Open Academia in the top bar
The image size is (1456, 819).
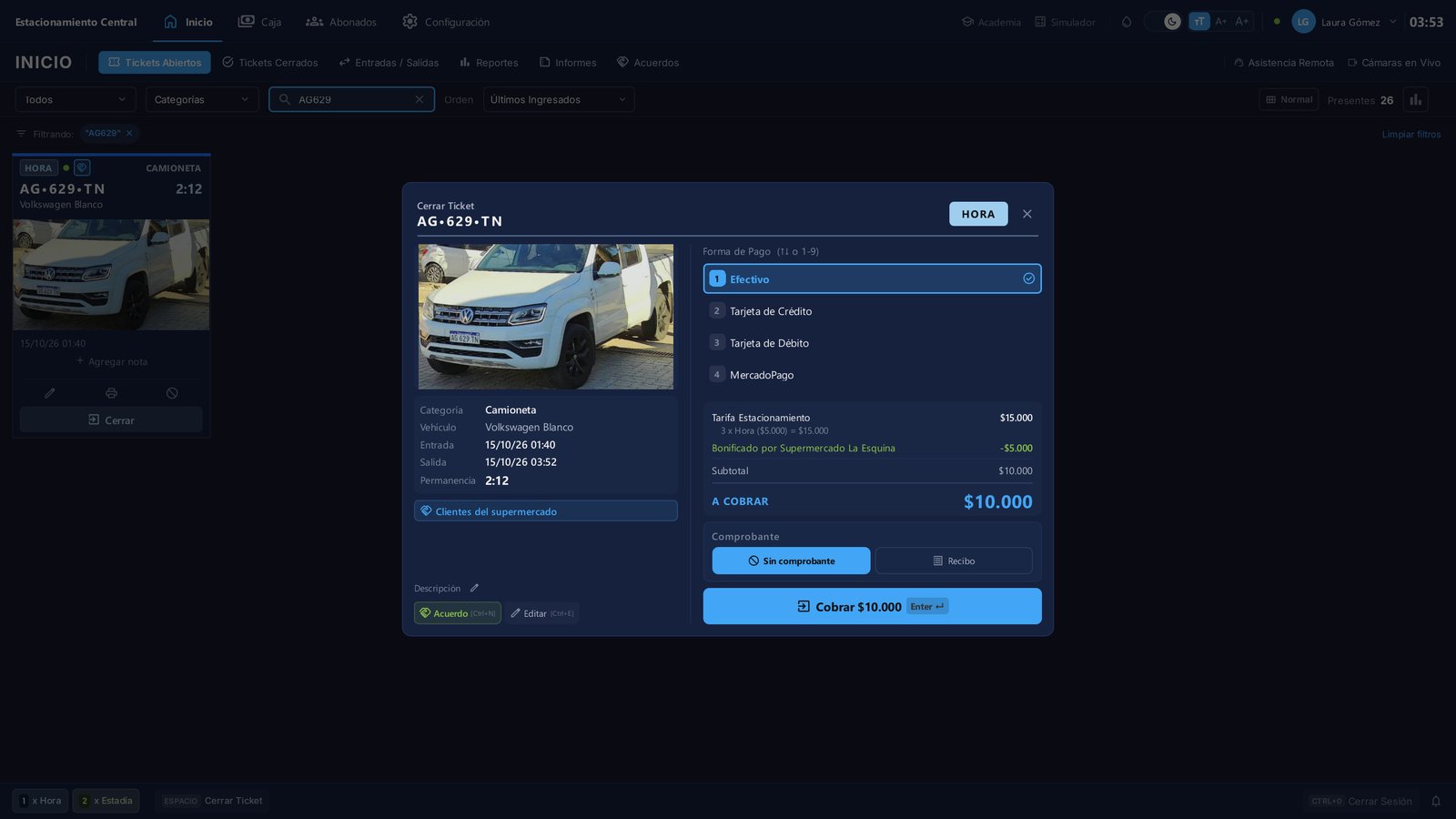pos(992,22)
